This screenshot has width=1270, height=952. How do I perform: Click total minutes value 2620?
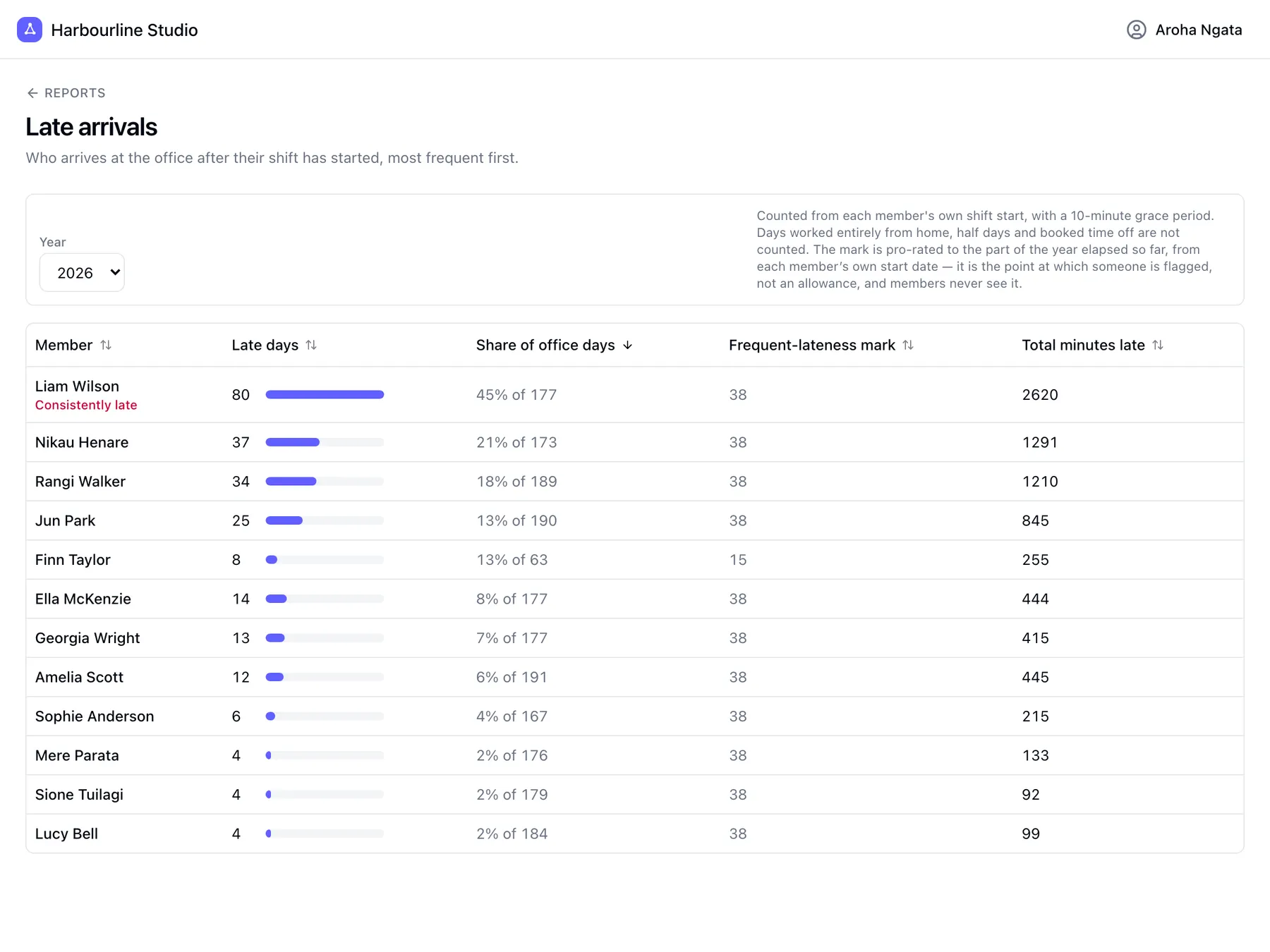[1040, 395]
